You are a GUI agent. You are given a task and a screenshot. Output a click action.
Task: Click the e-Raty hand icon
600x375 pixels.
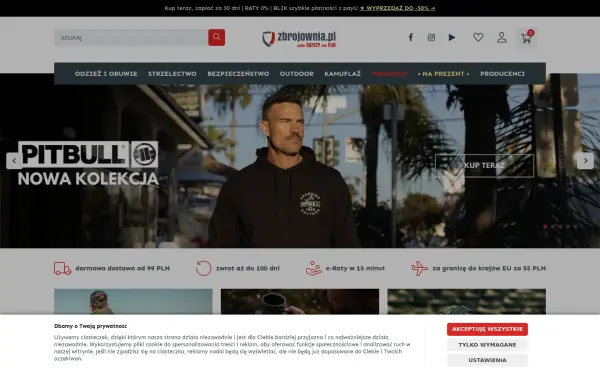pyautogui.click(x=313, y=268)
